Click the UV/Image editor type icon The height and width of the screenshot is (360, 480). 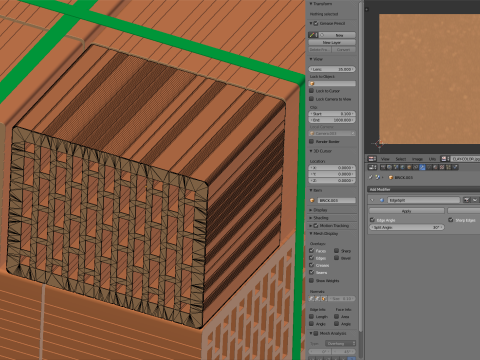pyautogui.click(x=372, y=159)
